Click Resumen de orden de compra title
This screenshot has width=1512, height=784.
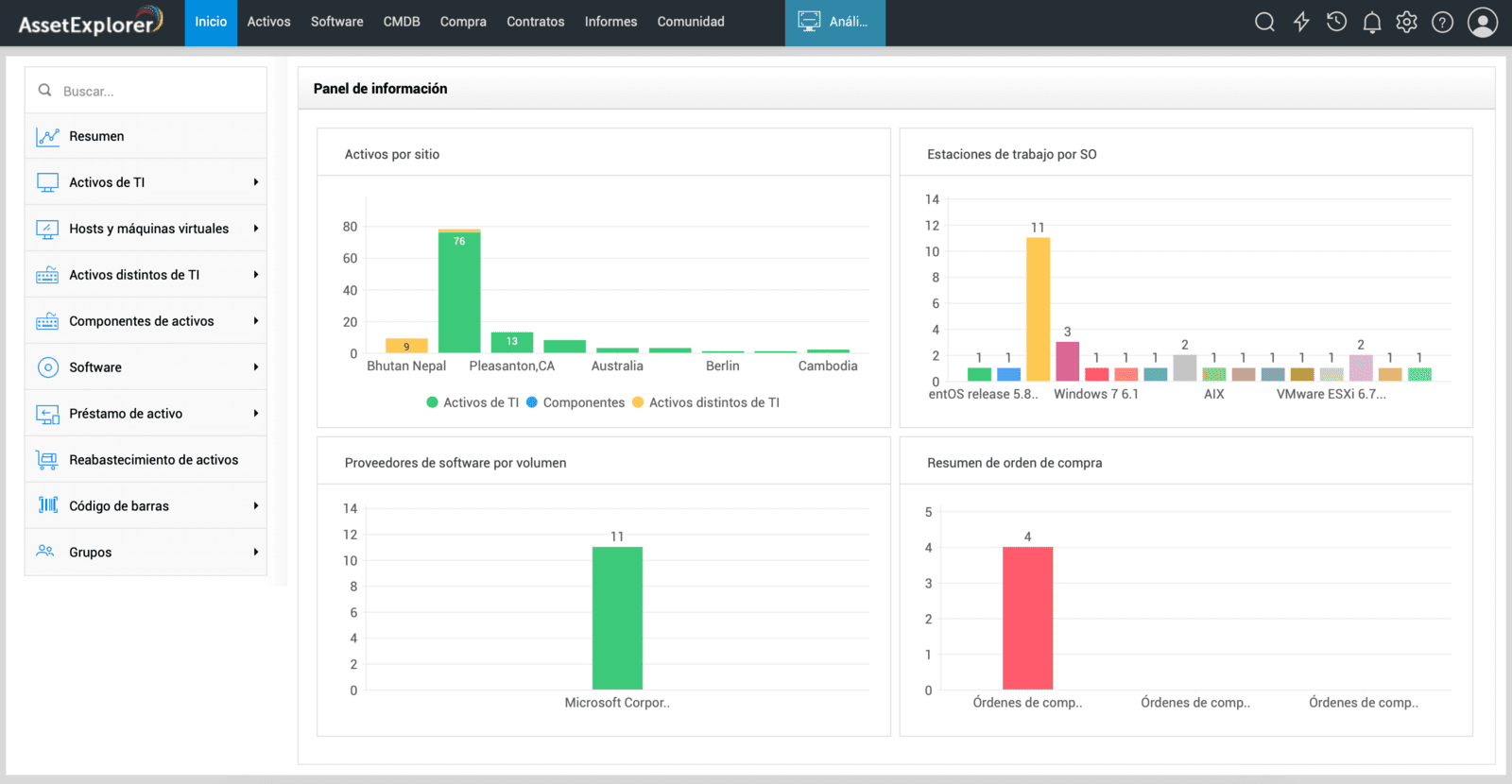coord(1015,463)
